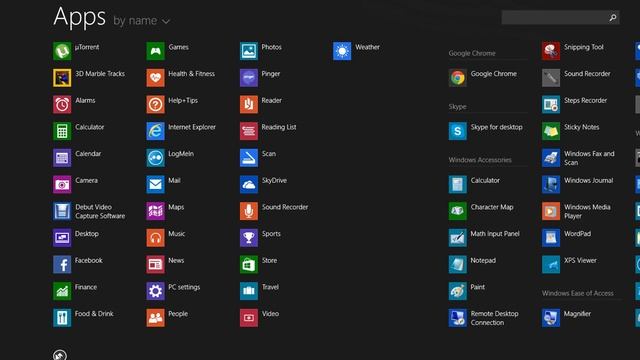Launch the Scan app icon
640x360 pixels.
coord(249,158)
